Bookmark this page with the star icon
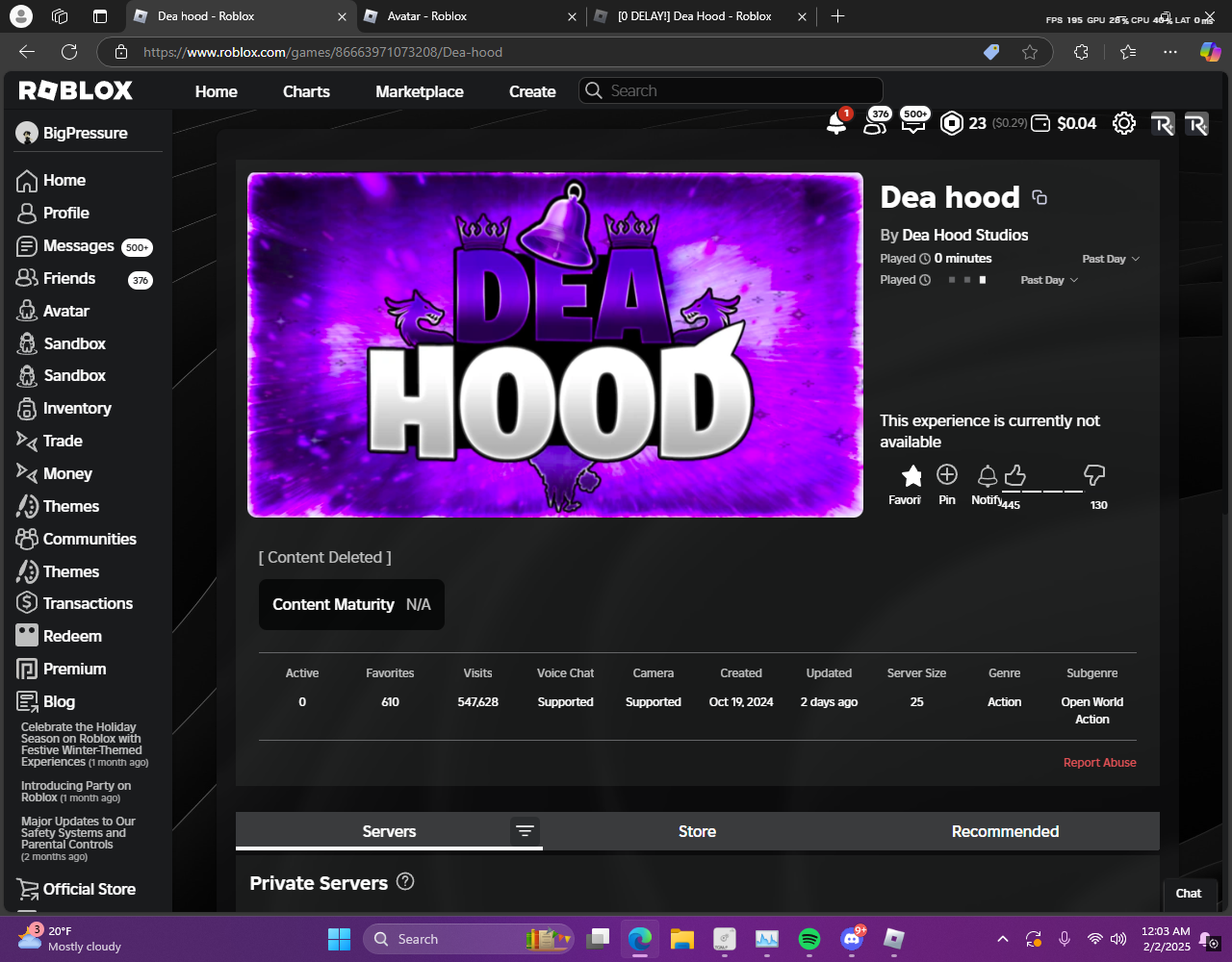Screen dimensions: 1232x962 [x=1030, y=52]
